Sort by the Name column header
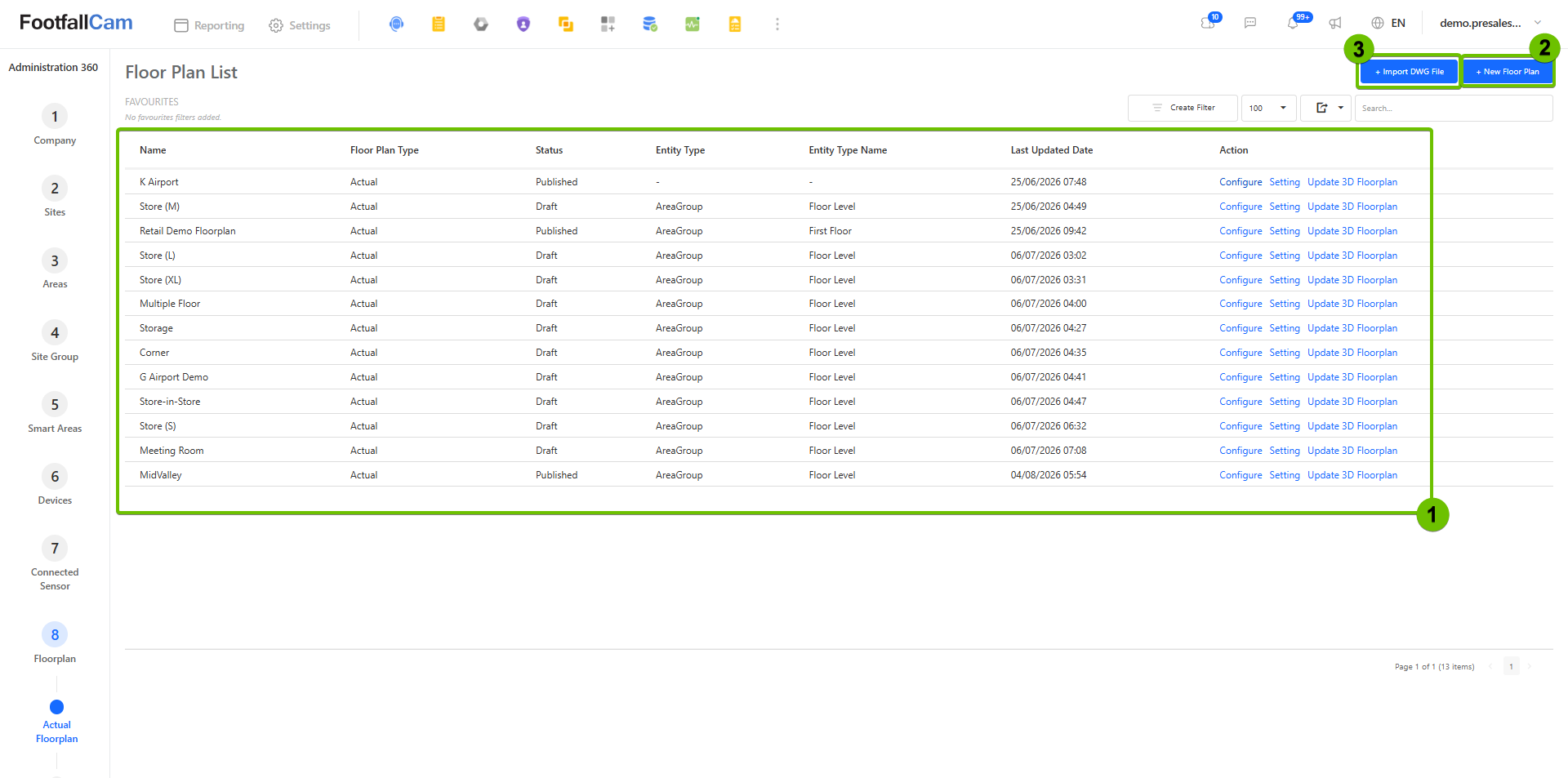Screen dimensions: 1568x778 [x=153, y=150]
